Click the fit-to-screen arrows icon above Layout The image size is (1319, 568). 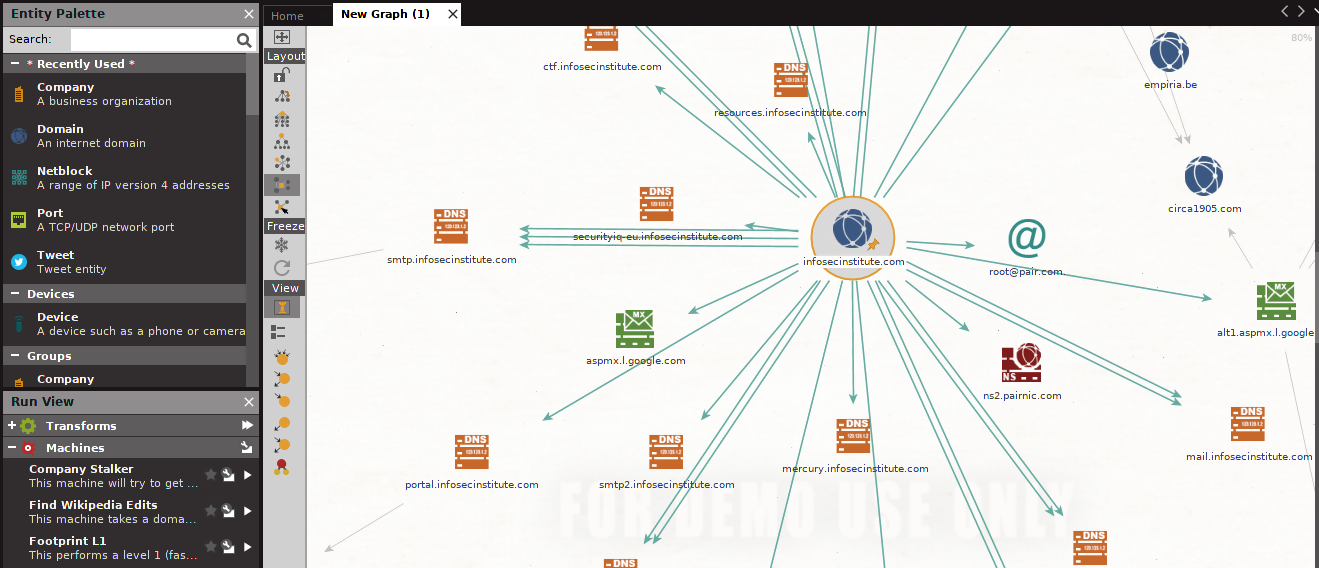point(282,37)
